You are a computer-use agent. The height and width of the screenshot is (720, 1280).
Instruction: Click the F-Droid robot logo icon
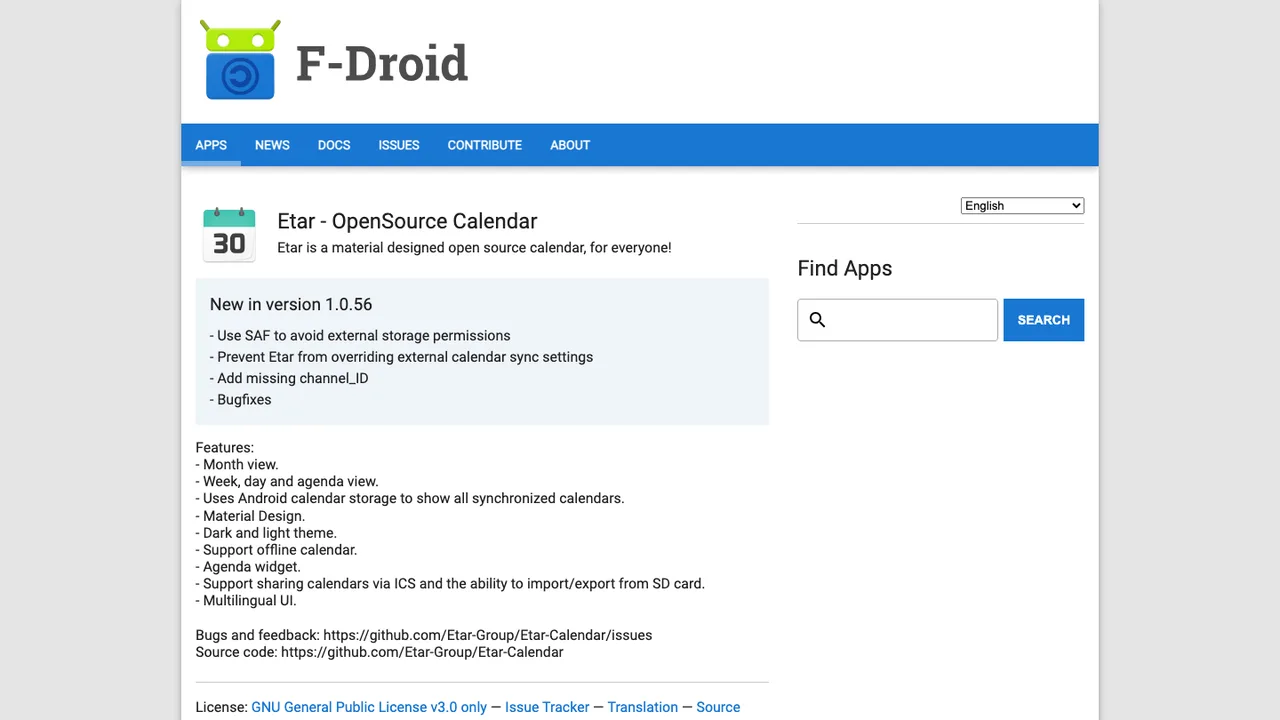pyautogui.click(x=240, y=59)
